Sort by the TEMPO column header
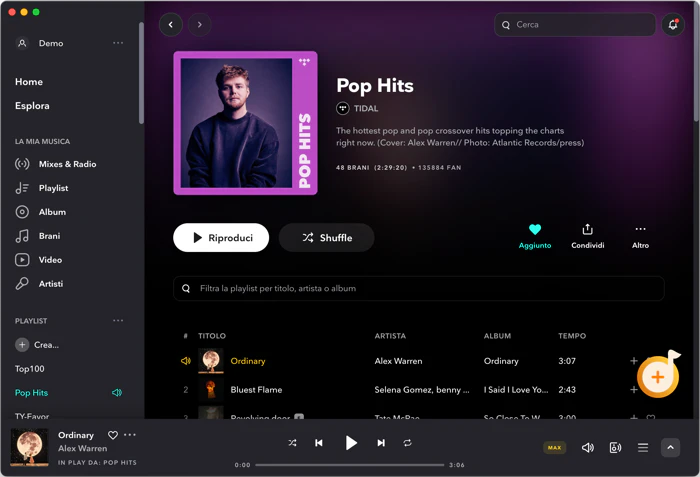Screen dimensions: 700x477 tap(572, 336)
